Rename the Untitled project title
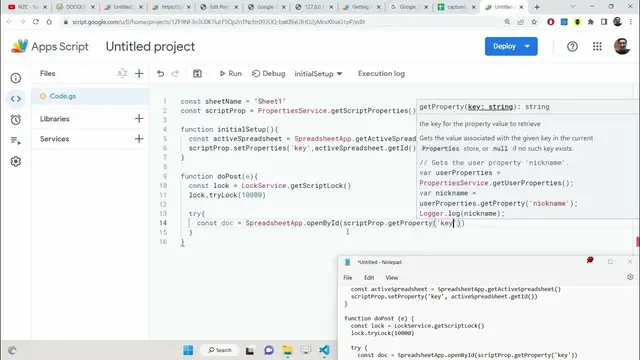Viewport: 640px width, 360px height. [x=150, y=47]
